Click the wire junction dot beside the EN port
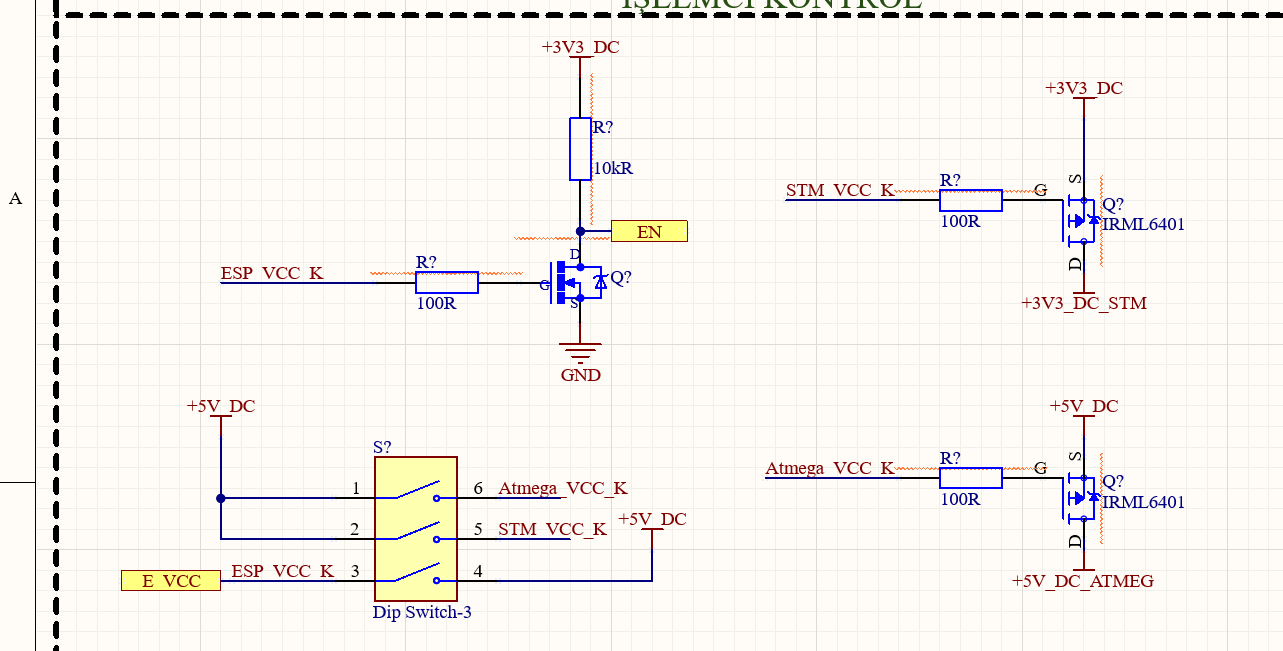Image resolution: width=1283 pixels, height=651 pixels. 580,231
